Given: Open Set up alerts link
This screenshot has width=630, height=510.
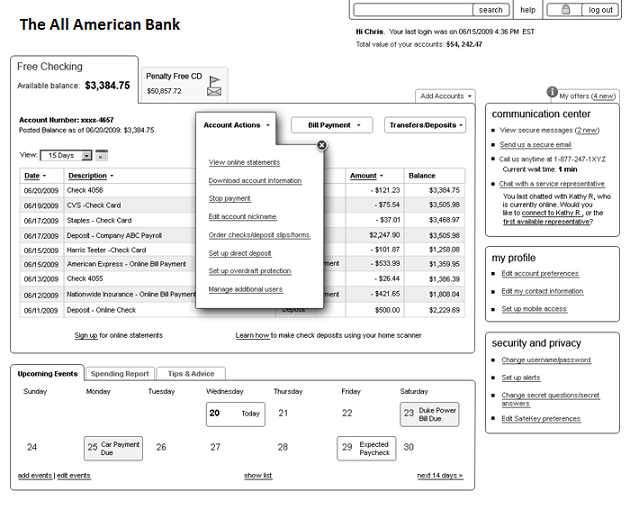Looking at the screenshot, I should pos(521,377).
